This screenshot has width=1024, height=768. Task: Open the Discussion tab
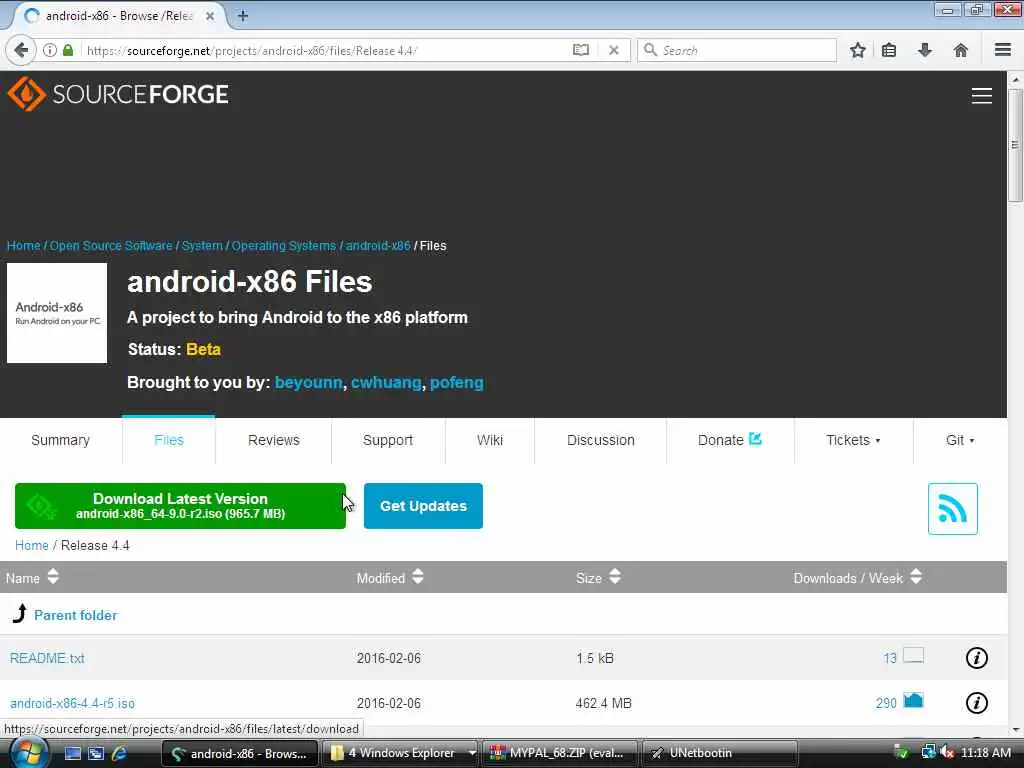pos(600,440)
